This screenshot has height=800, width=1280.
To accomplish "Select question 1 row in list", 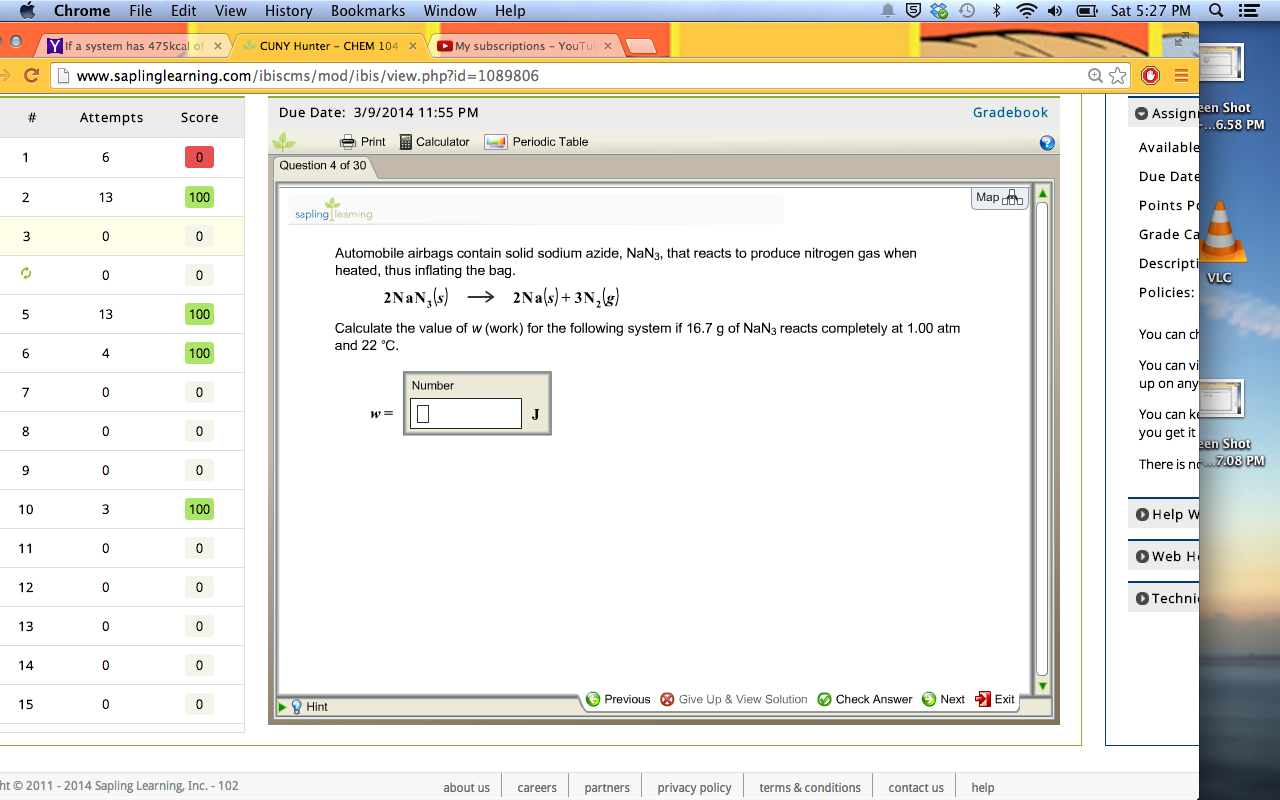I will point(122,157).
